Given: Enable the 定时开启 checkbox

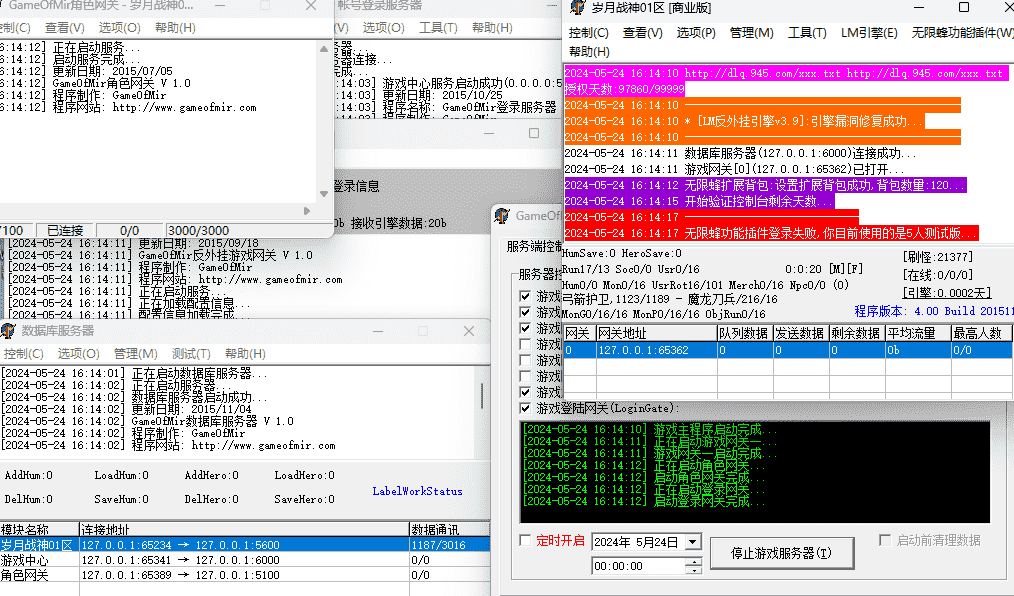Looking at the screenshot, I should click(525, 540).
